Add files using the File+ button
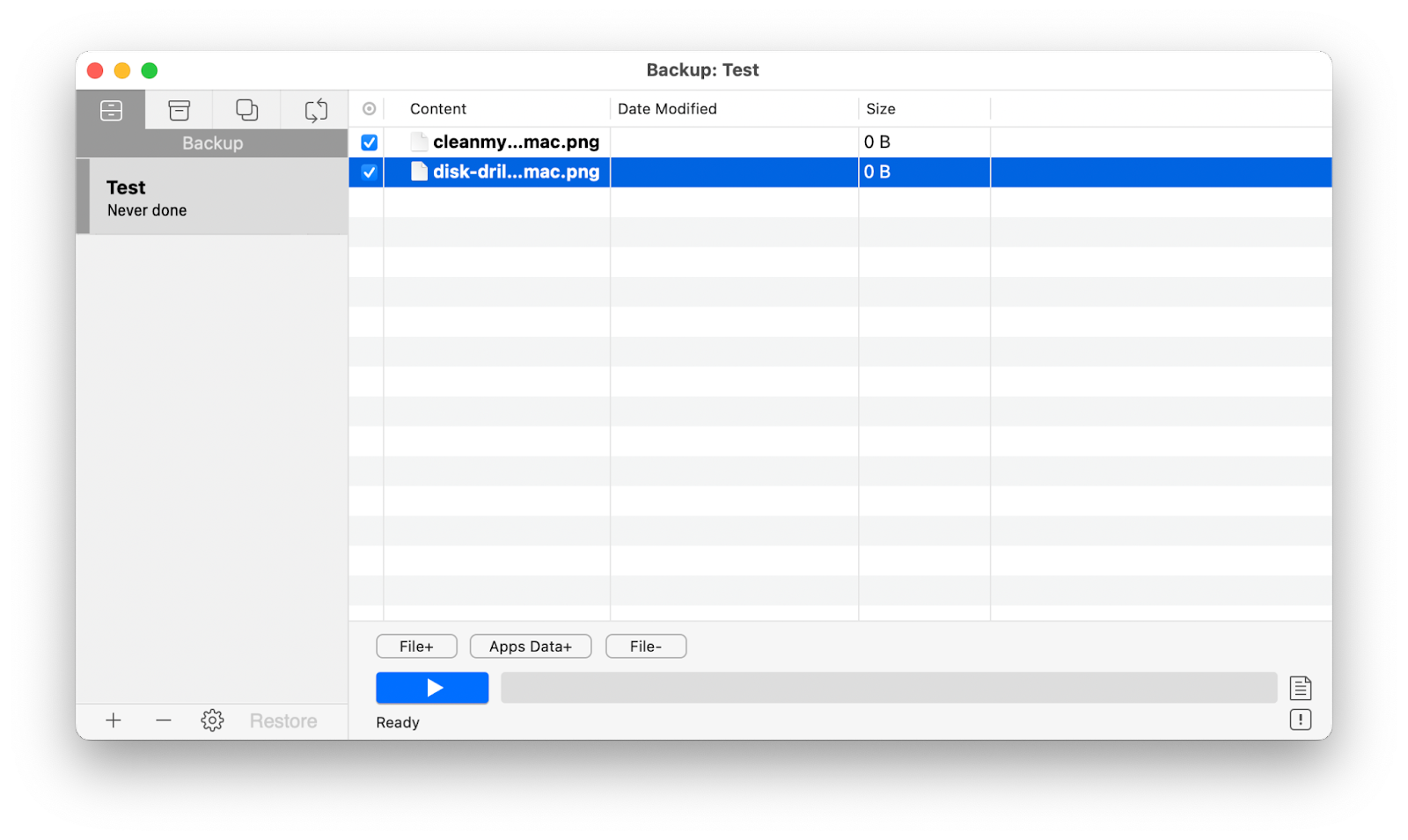Viewport: 1408px width, 840px height. click(416, 646)
